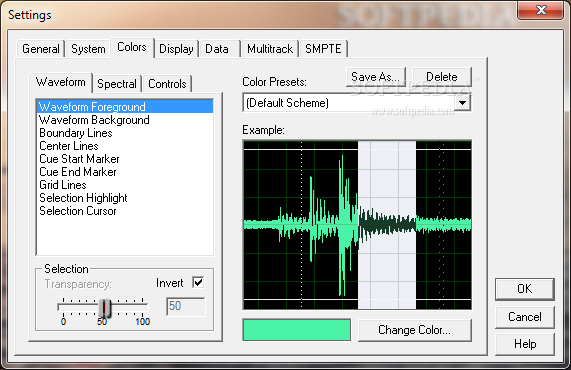This screenshot has height=370, width=571.
Task: Confirm settings with OK
Action: [x=524, y=289]
